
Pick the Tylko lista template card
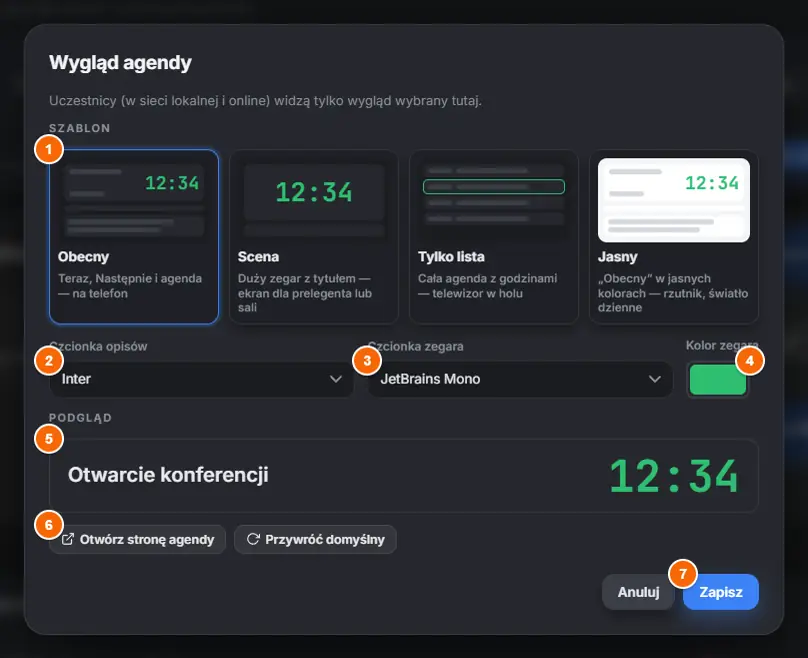pyautogui.click(x=494, y=237)
